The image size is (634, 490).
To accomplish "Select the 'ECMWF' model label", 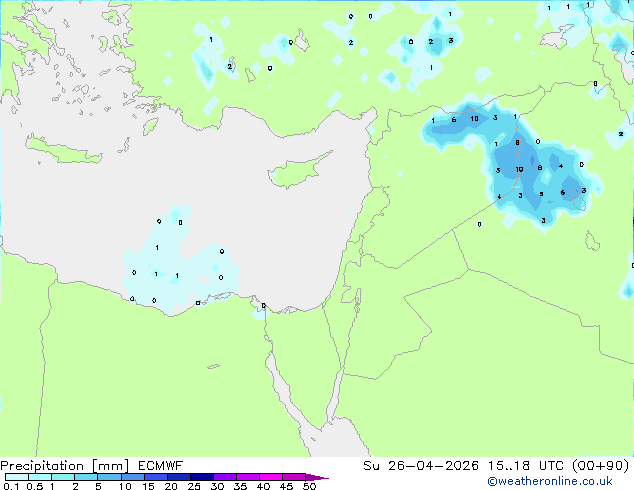I will coord(160,466).
